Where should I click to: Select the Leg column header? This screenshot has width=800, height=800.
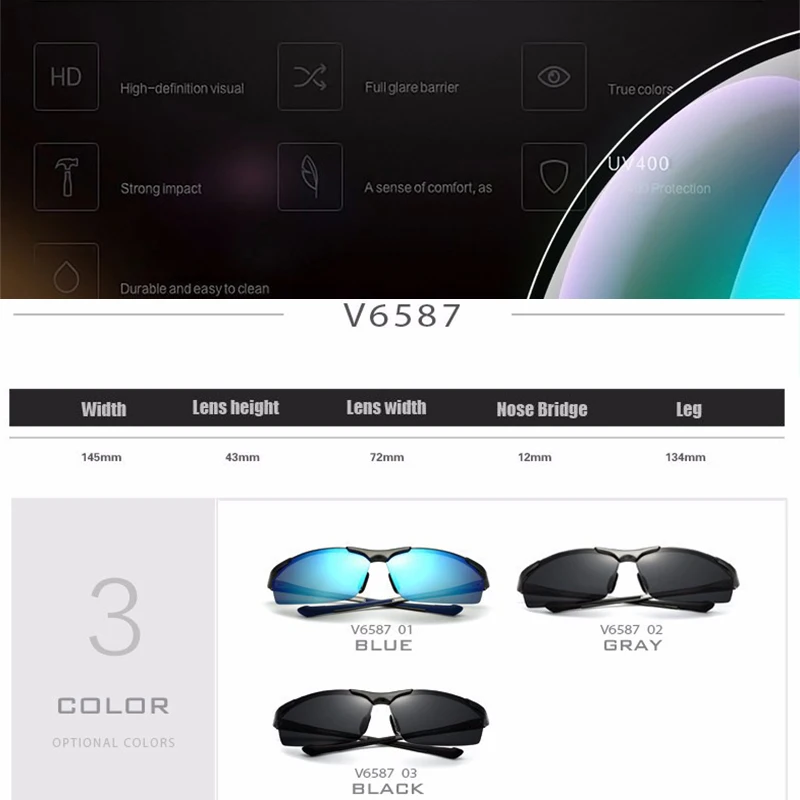click(x=689, y=409)
